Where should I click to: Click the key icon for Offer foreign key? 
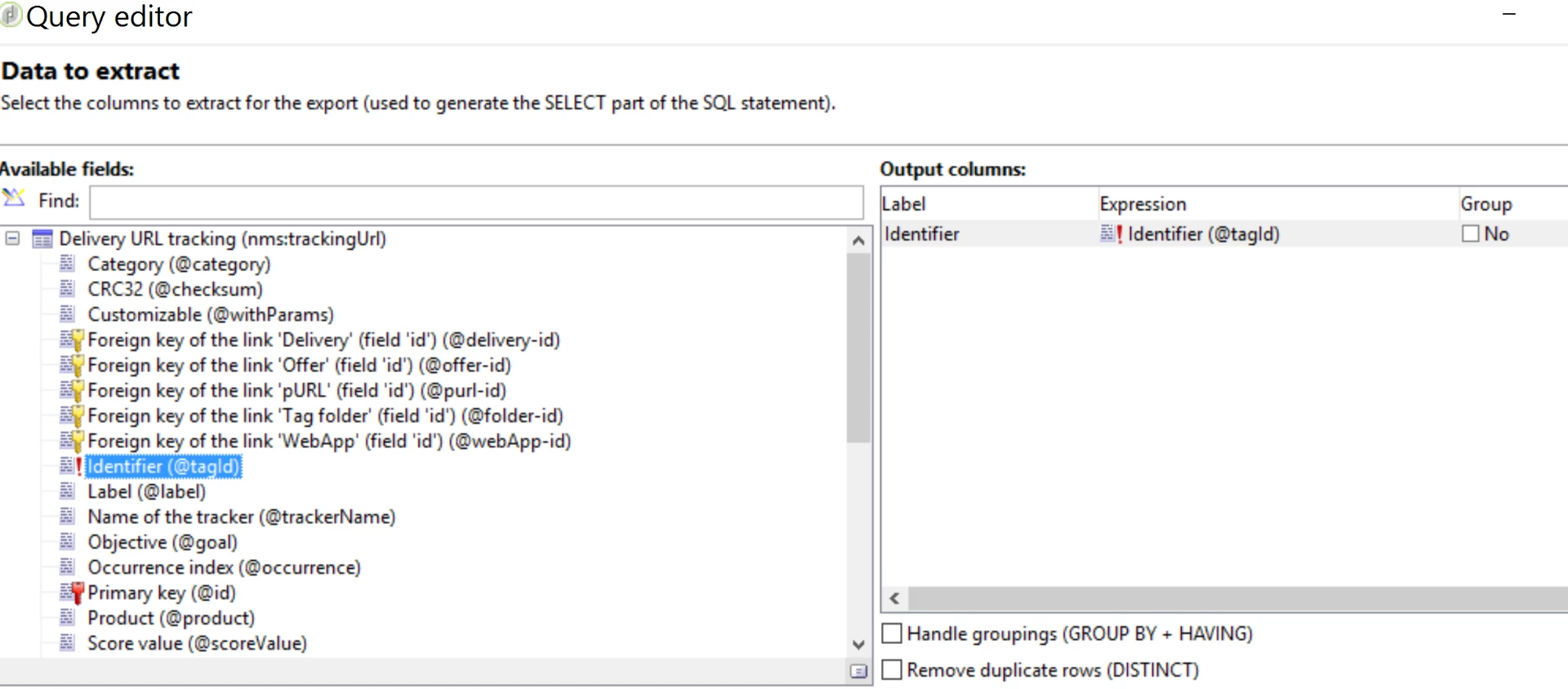(72, 365)
